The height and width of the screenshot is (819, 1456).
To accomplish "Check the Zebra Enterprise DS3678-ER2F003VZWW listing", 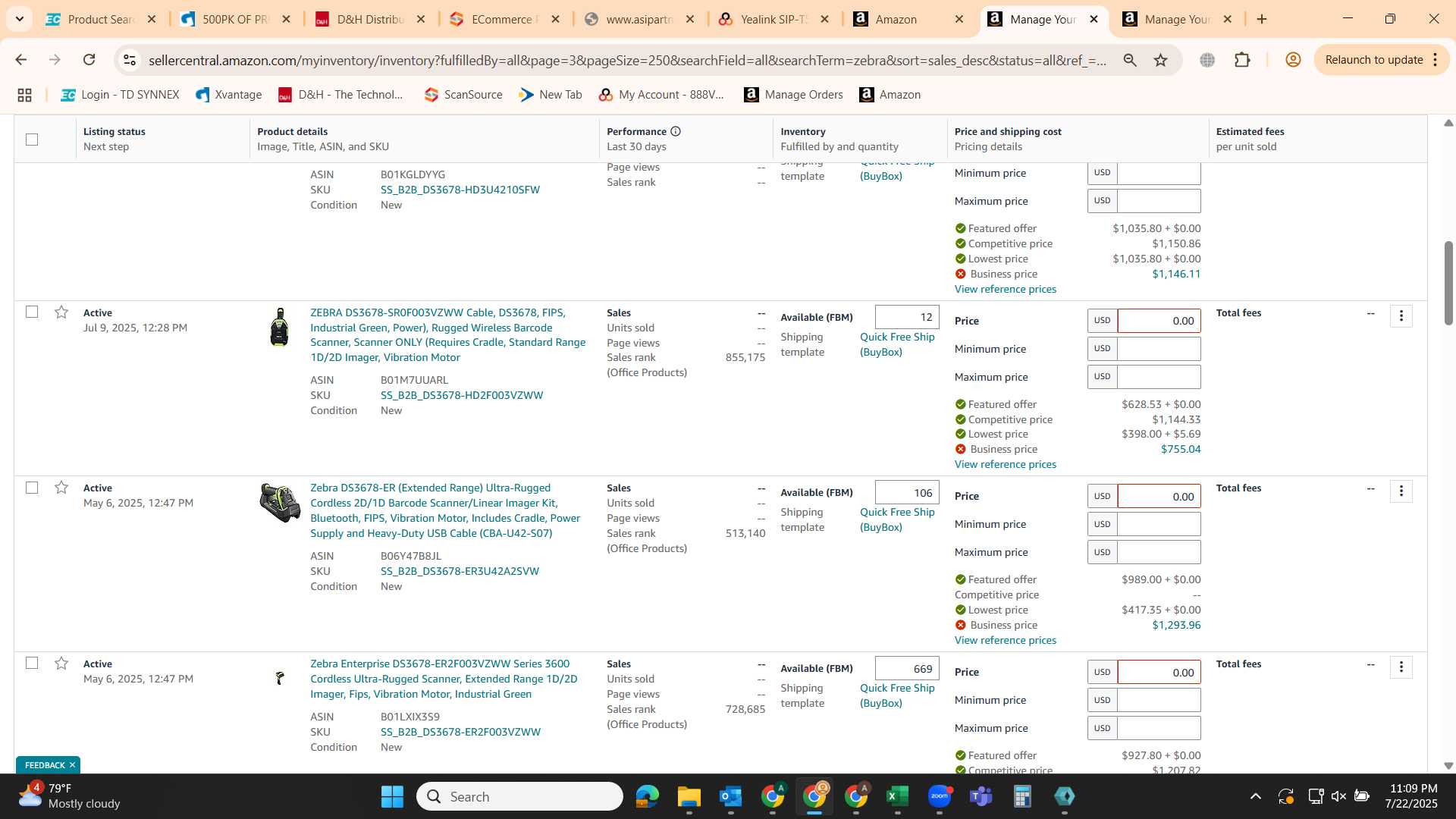I will tap(32, 663).
